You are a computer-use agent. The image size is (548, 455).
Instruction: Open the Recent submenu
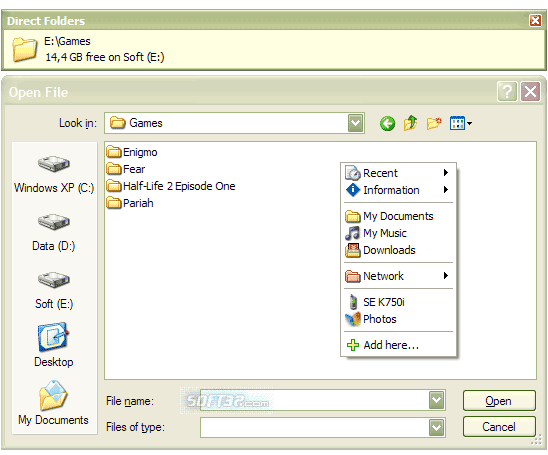(398, 173)
